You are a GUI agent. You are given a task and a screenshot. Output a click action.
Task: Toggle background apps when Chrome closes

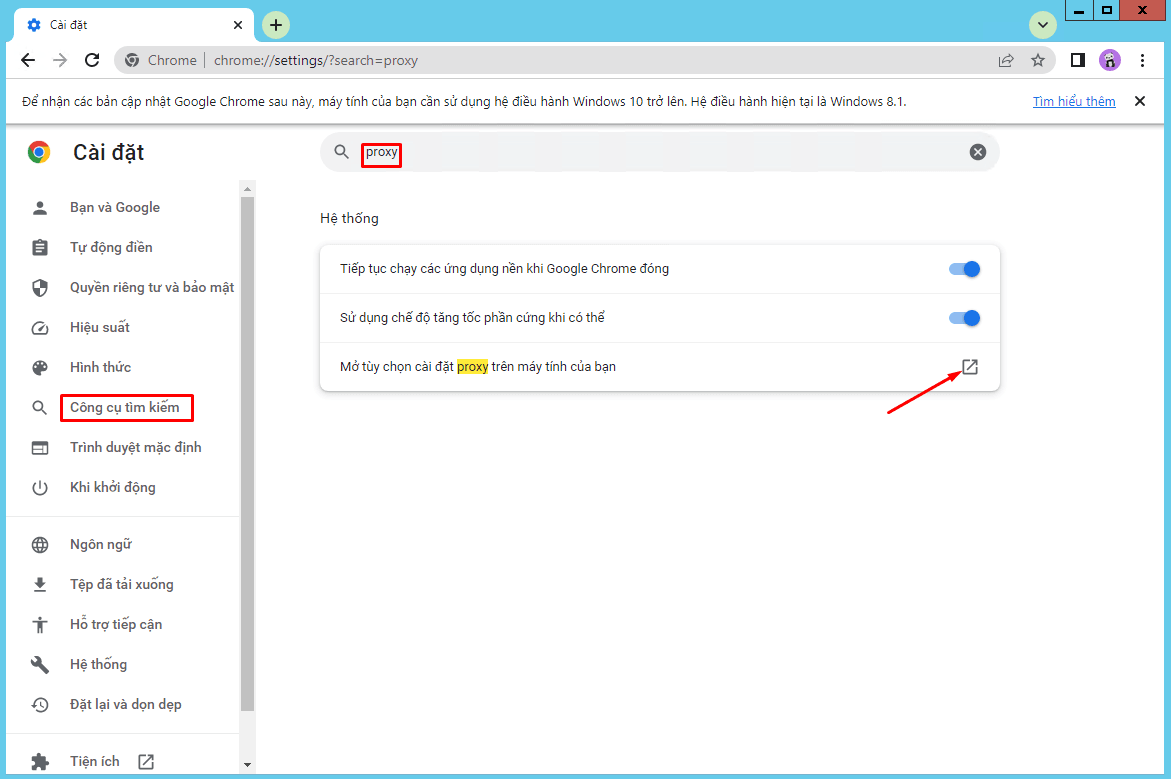click(964, 269)
